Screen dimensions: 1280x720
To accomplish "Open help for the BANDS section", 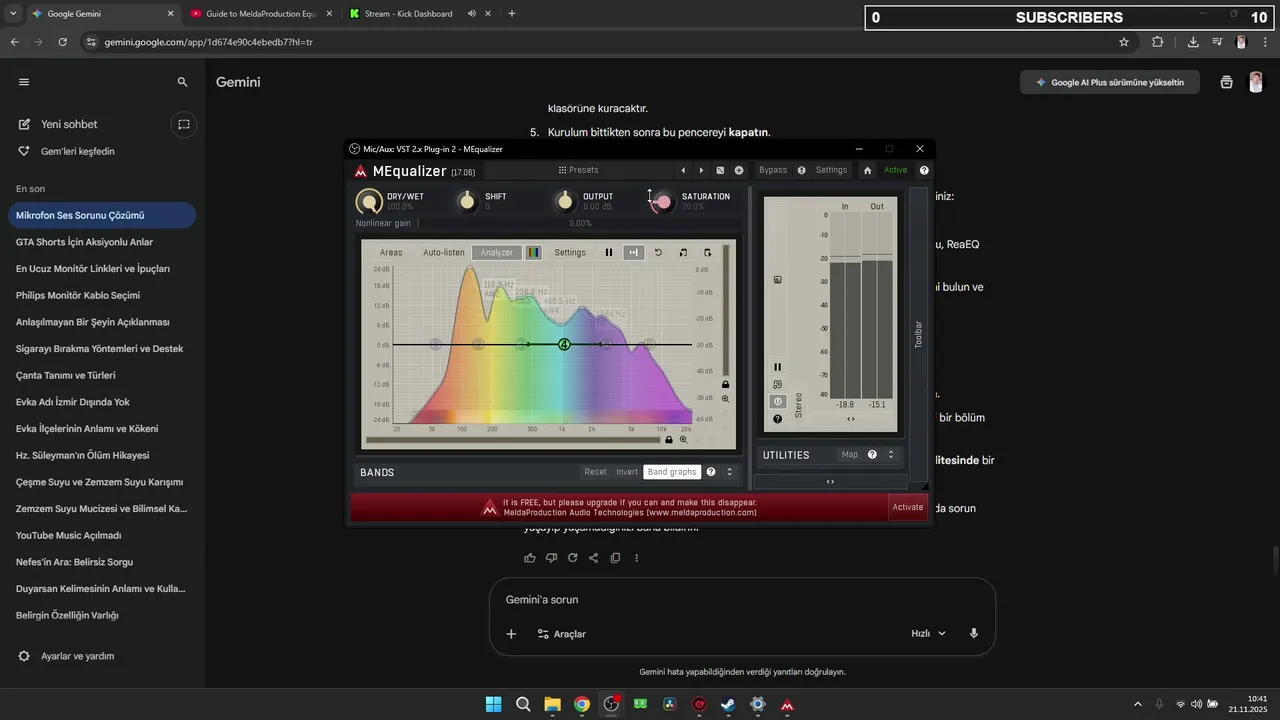I will click(711, 472).
